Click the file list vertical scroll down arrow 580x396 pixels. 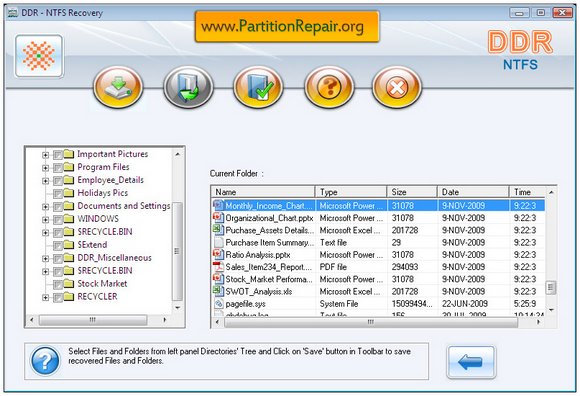(551, 309)
